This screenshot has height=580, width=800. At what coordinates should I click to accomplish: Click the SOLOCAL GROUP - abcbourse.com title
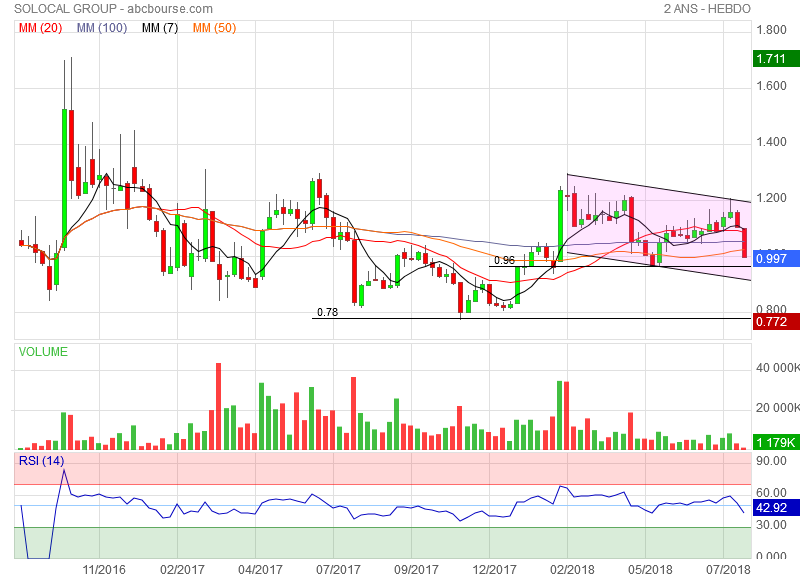(113, 9)
